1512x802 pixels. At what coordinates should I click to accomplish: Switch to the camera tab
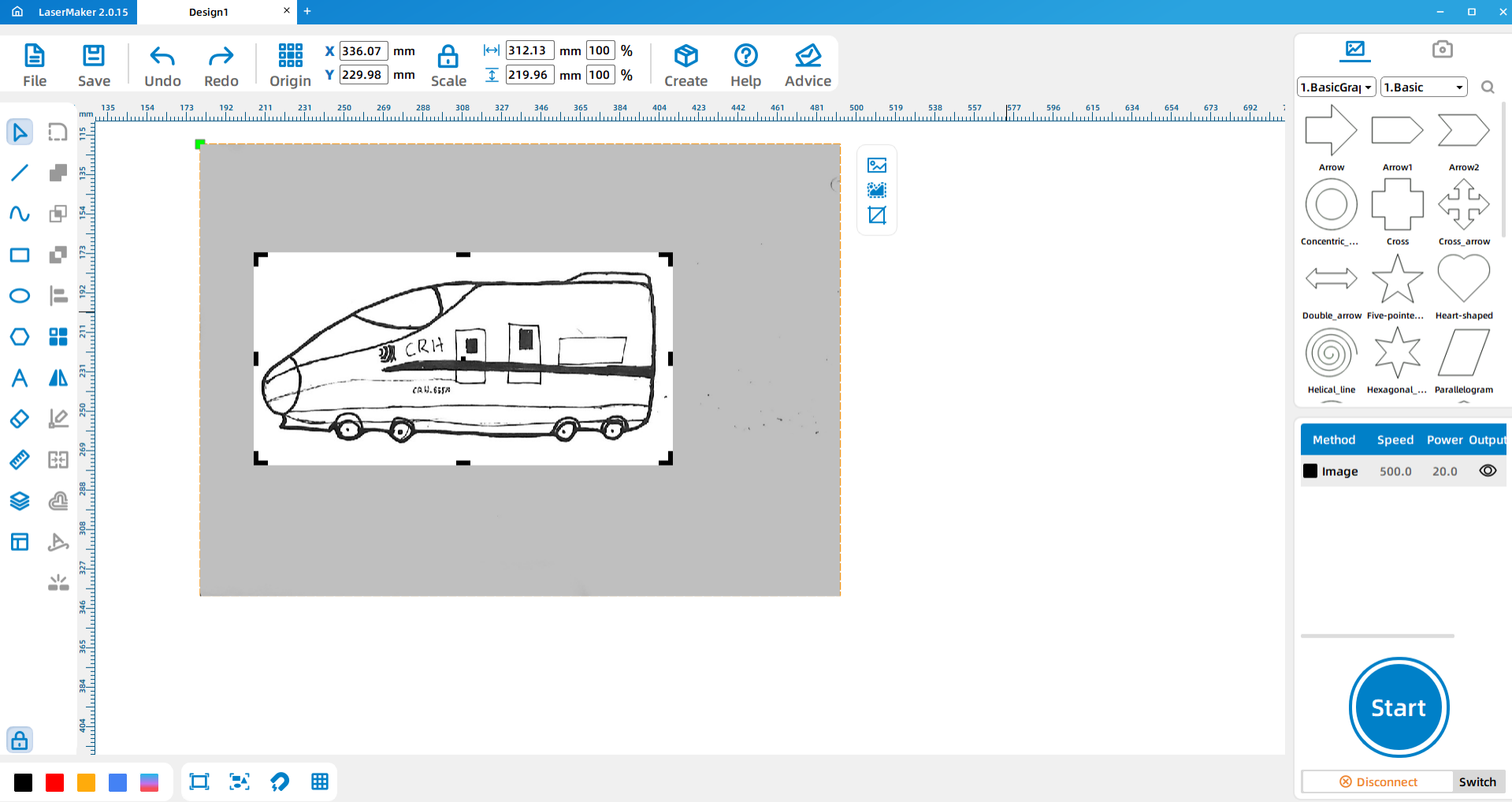pyautogui.click(x=1442, y=50)
